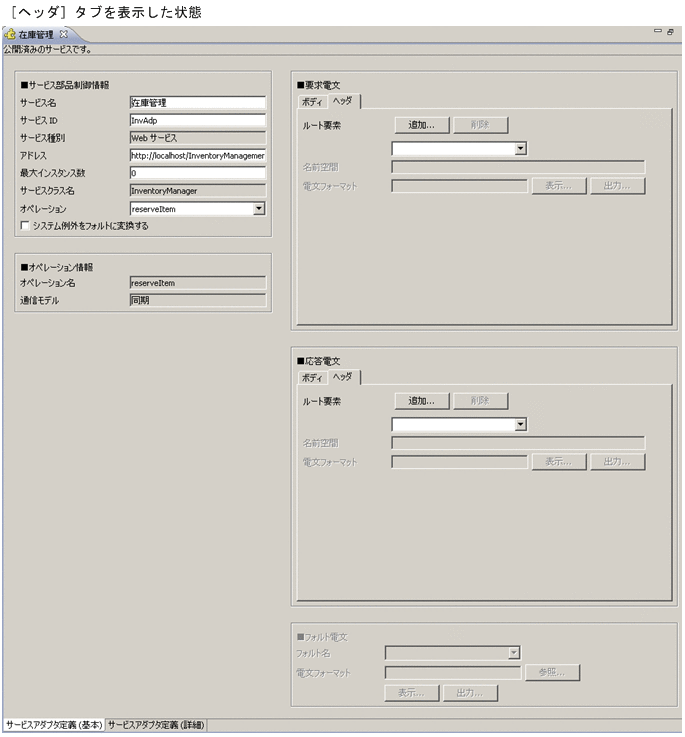Click the 在庫管理 editor tab icon
This screenshot has height=737, width=685.
(x=10, y=34)
